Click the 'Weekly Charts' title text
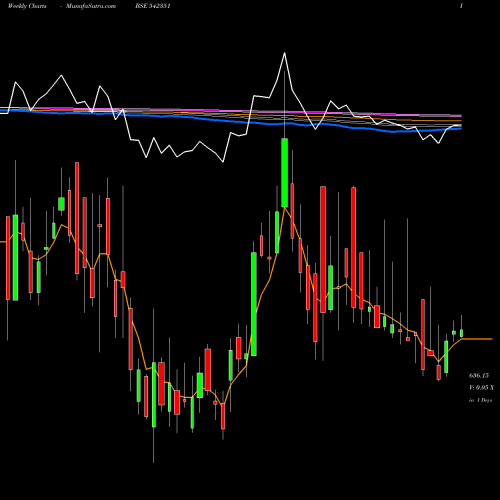This screenshot has width=500, height=500. tap(27, 6)
